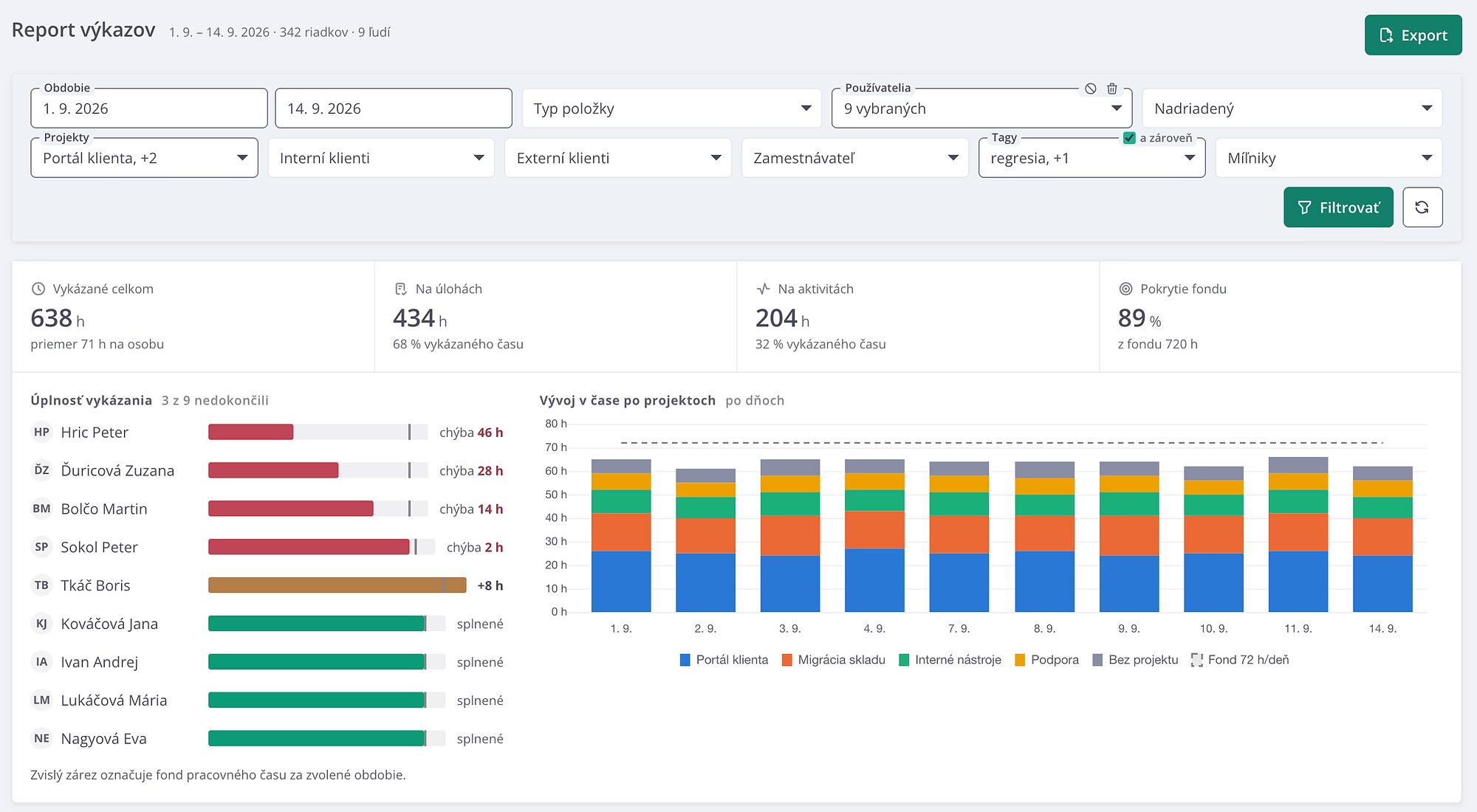The image size is (1477, 812).
Task: Click the name 'Ivan Andrej'
Action: pos(100,663)
